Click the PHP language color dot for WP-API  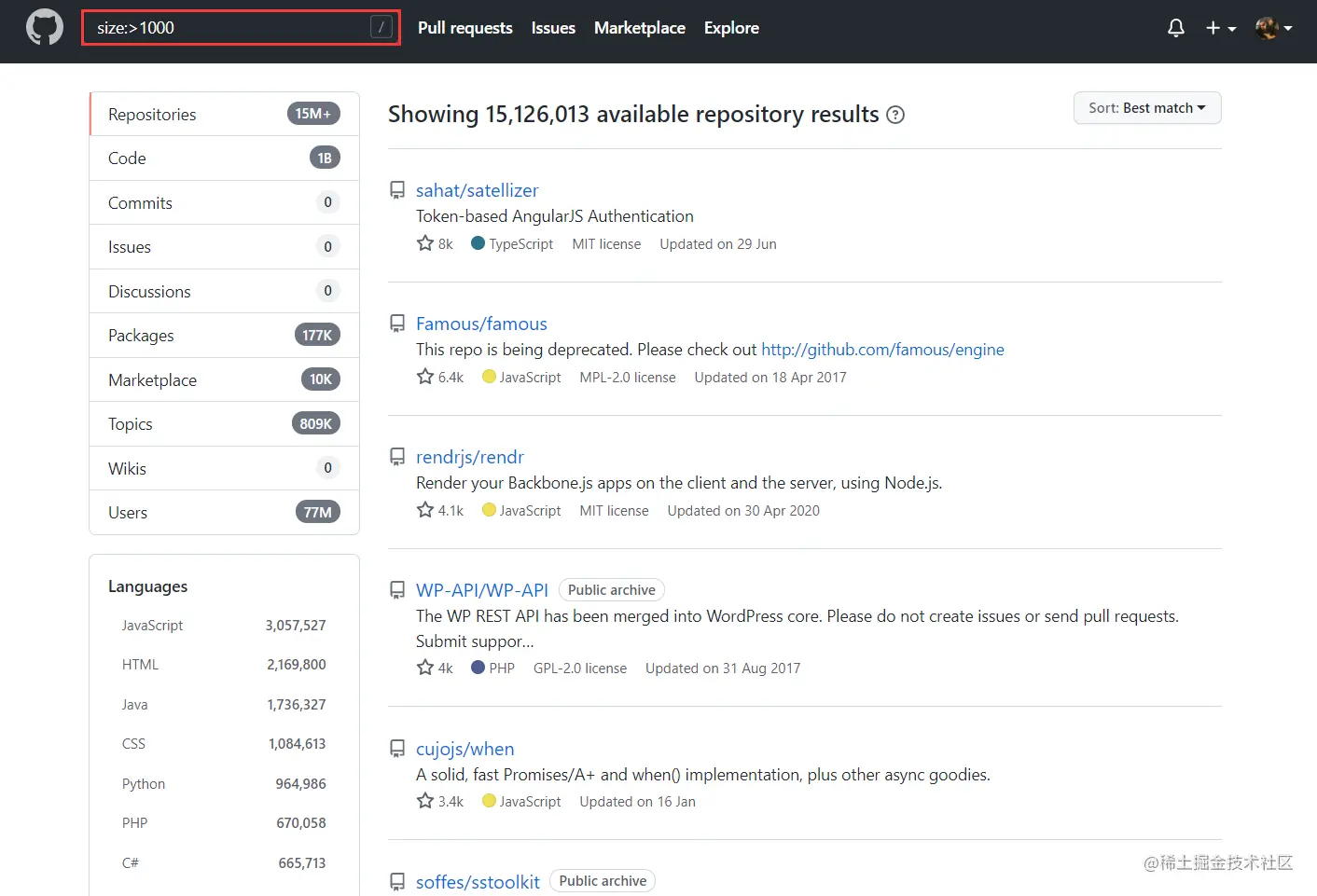click(478, 668)
